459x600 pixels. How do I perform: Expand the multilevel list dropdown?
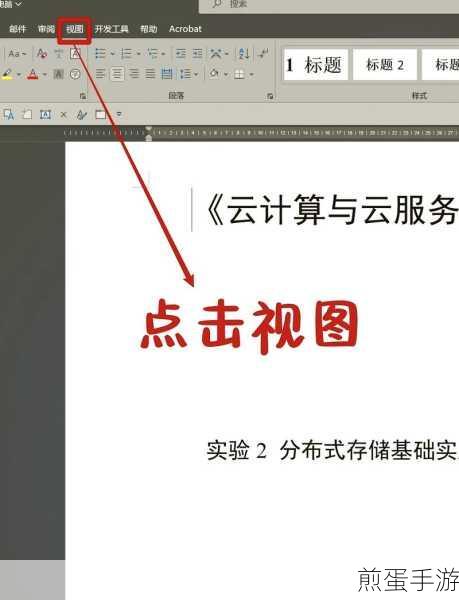click(x=163, y=54)
